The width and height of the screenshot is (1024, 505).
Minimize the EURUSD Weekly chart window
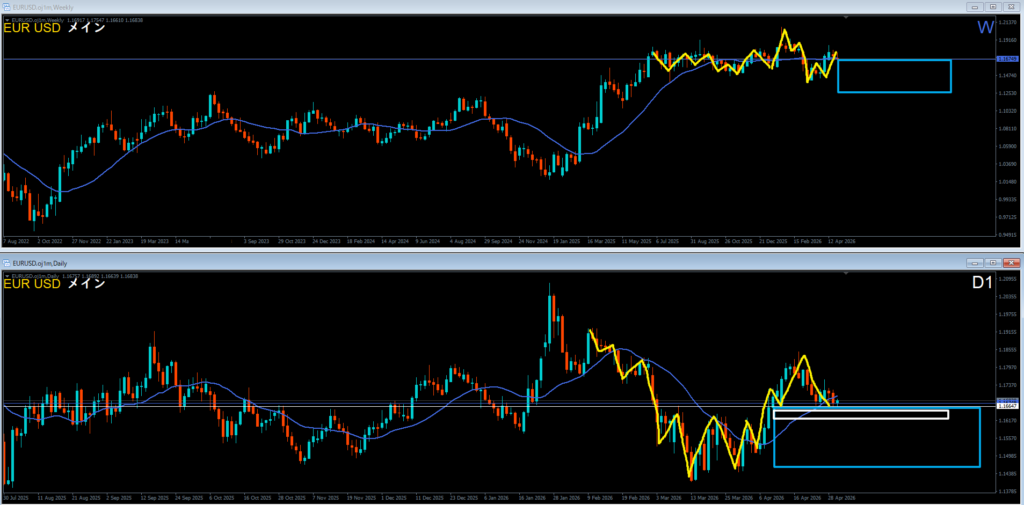click(x=977, y=7)
